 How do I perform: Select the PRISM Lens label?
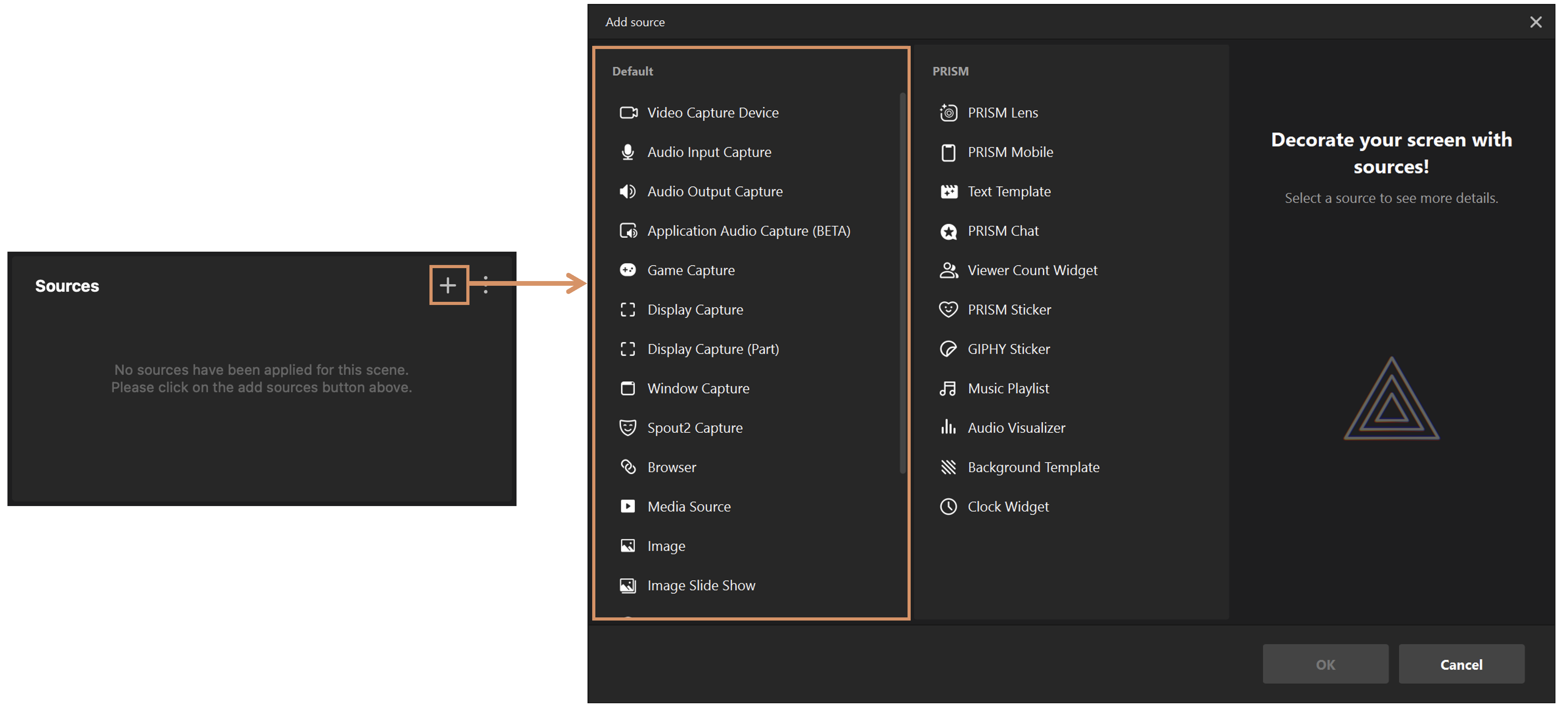(x=1002, y=113)
